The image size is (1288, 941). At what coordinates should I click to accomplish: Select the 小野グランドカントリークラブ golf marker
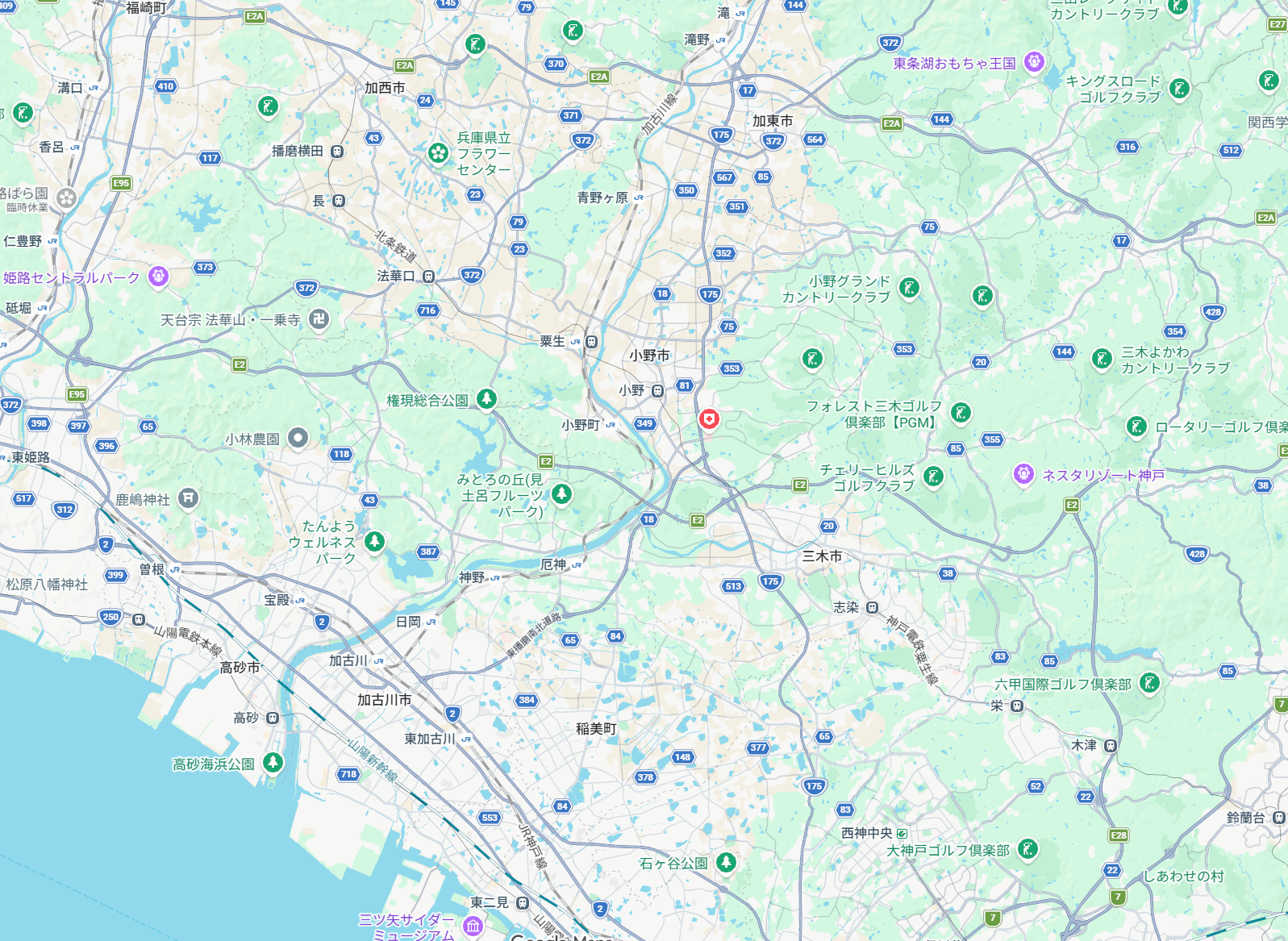(x=909, y=288)
